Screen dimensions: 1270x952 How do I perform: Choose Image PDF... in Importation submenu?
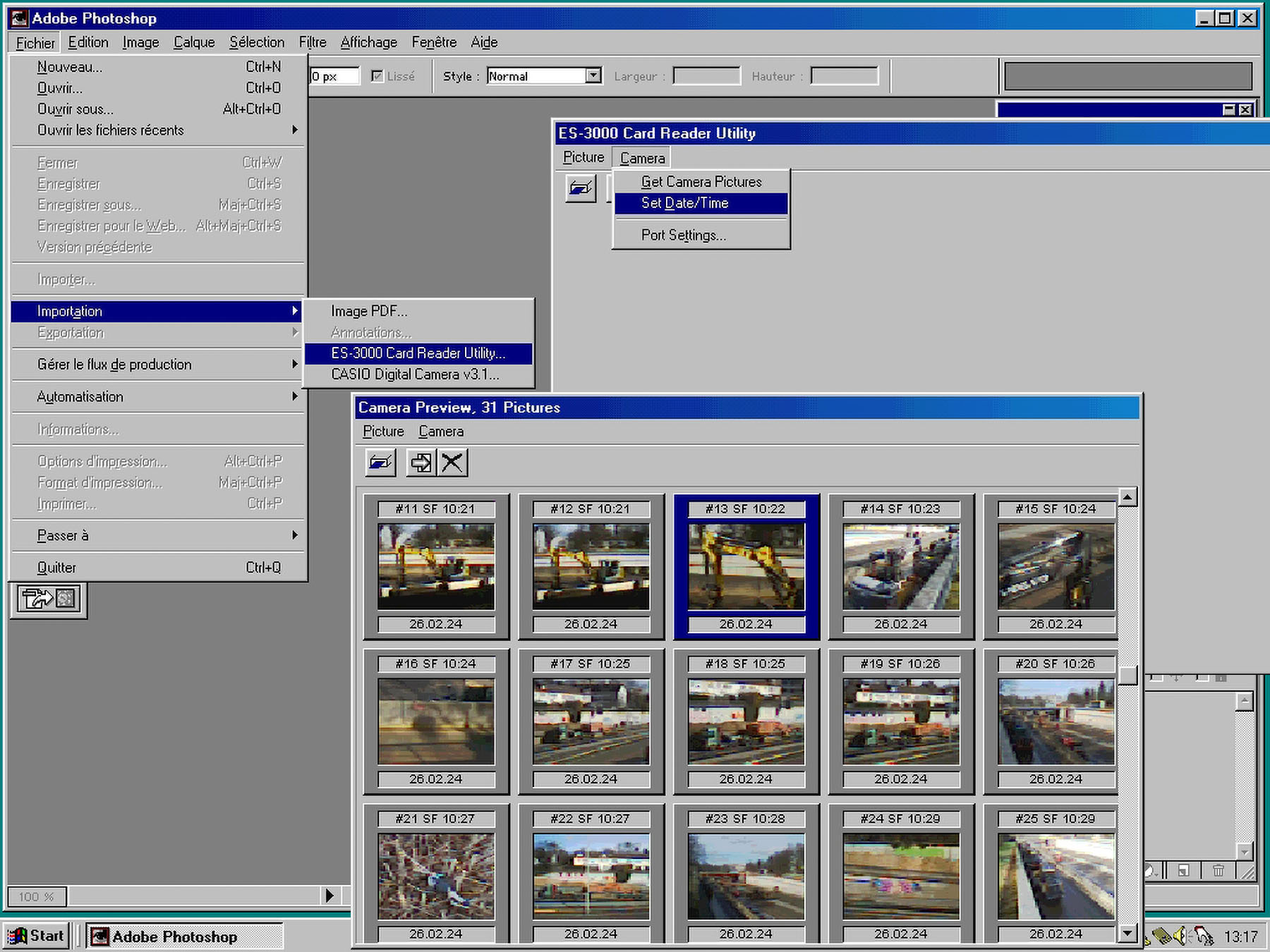[418, 311]
